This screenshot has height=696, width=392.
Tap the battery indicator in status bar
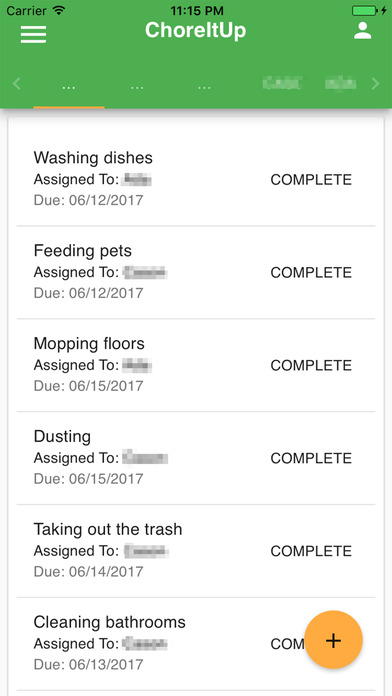pos(368,10)
